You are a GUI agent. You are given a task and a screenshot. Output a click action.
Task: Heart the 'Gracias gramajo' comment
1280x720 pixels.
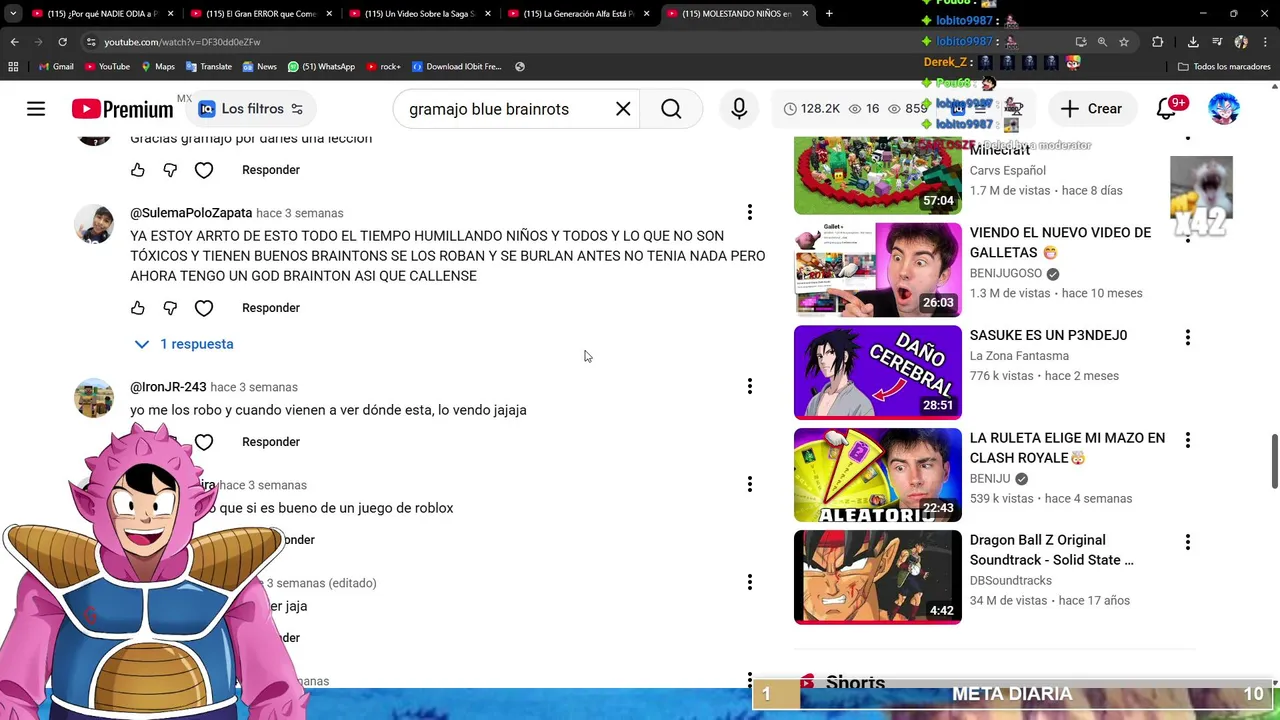tap(204, 170)
